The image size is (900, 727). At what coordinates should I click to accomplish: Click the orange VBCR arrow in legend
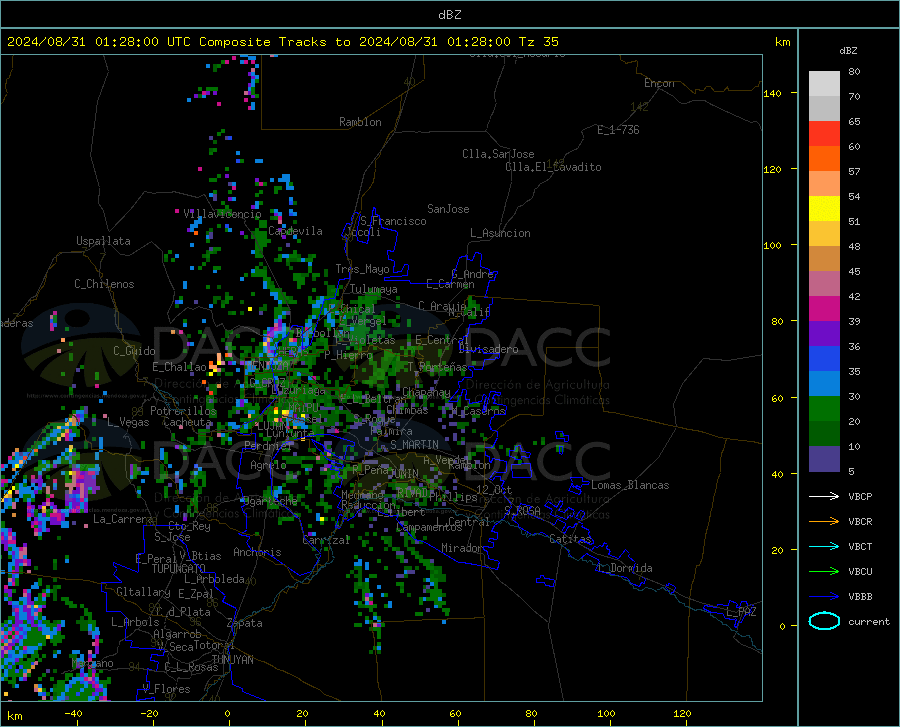824,522
